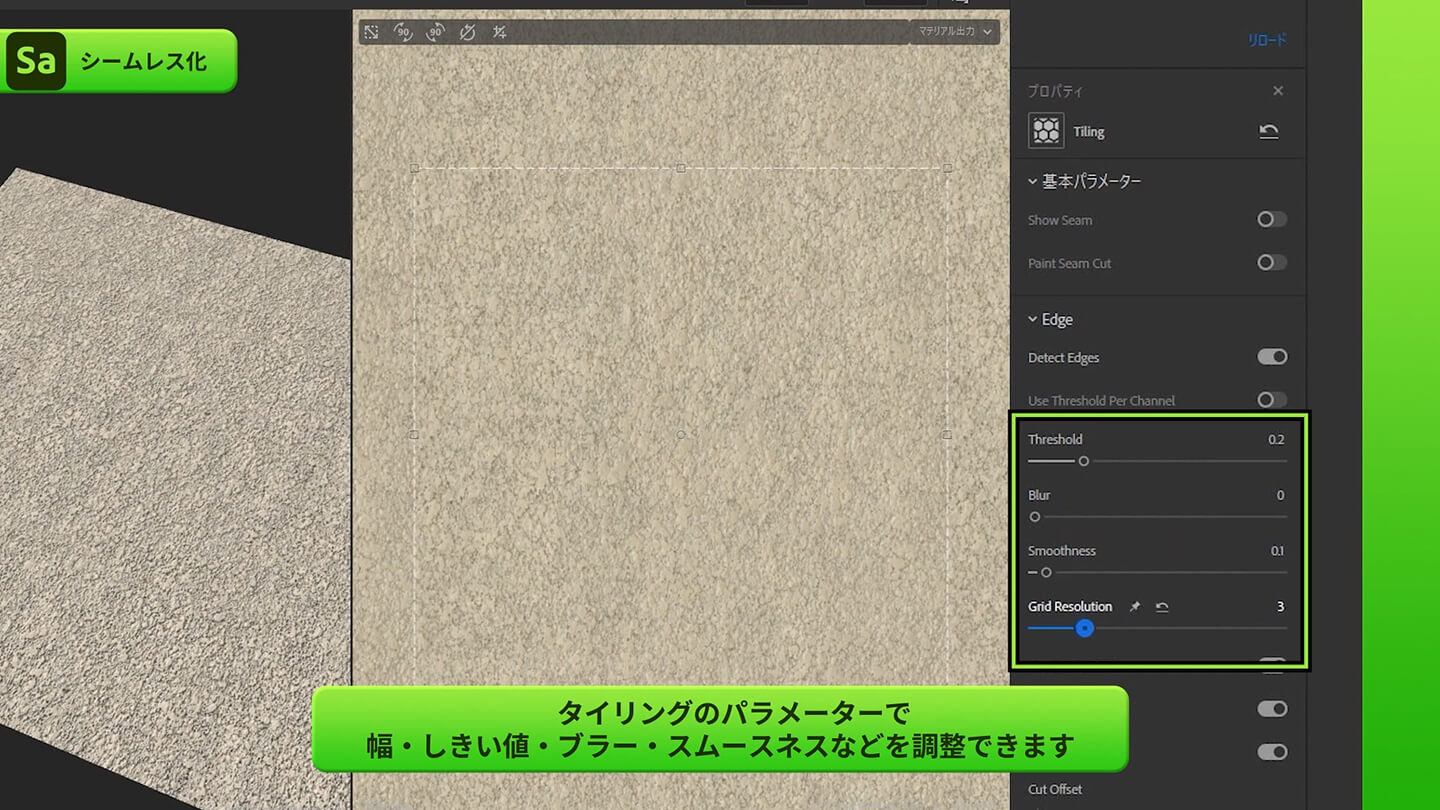Screen dimensions: 1440x810
Task: Click the reset rotation icon in viewport toolbar
Action: pyautogui.click(x=467, y=32)
